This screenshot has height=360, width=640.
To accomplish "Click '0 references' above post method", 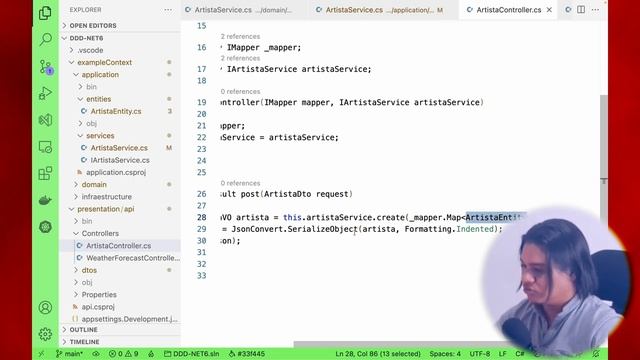I will (240, 183).
